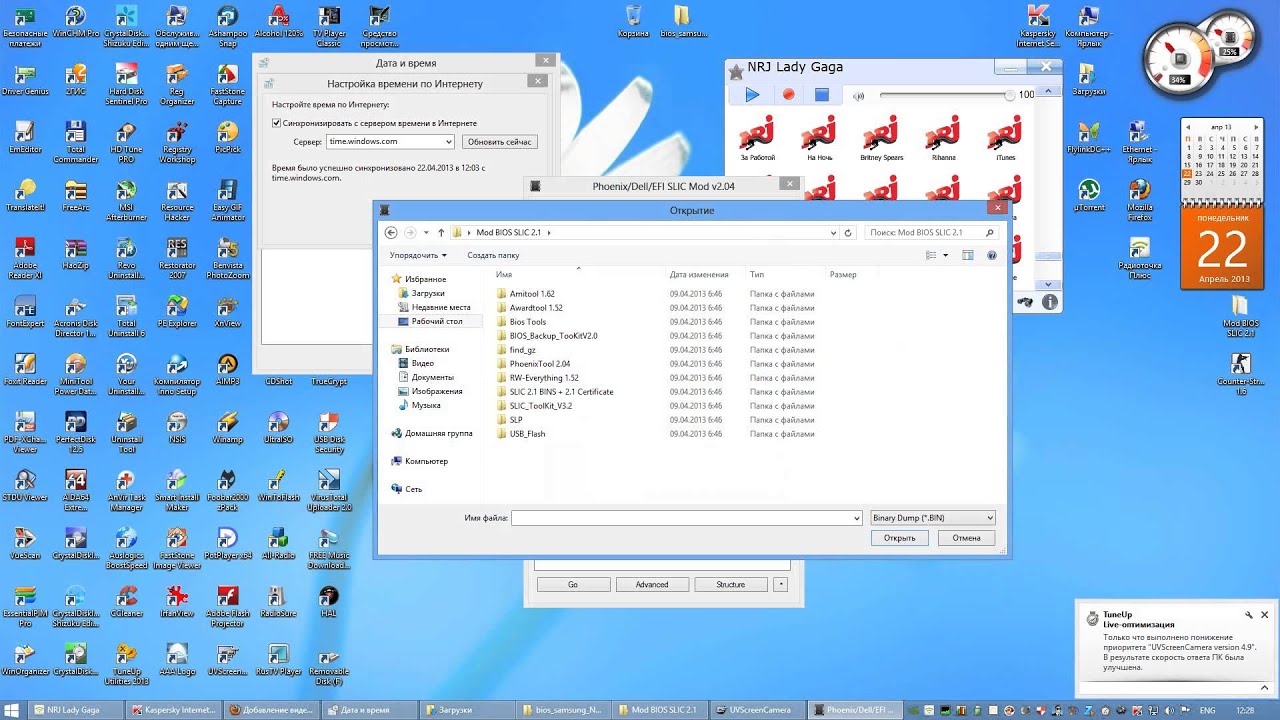Select the SLIC_ToolKit_V3.2 folder
1280x720 pixels.
(x=541, y=406)
